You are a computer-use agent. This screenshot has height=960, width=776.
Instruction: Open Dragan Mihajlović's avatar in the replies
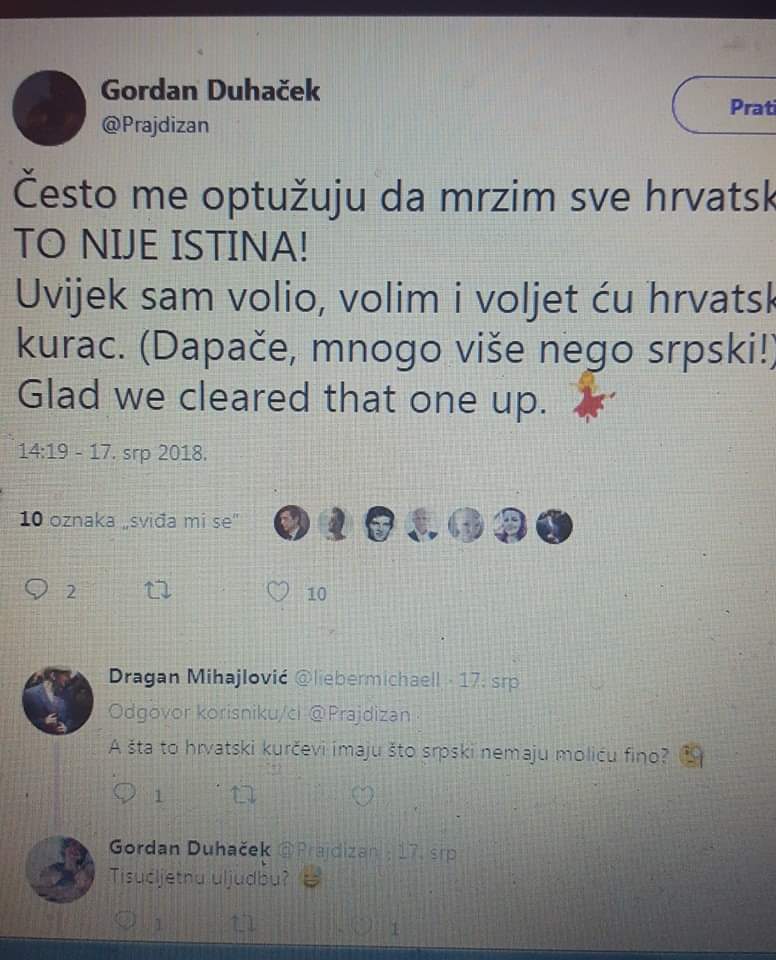tap(58, 700)
